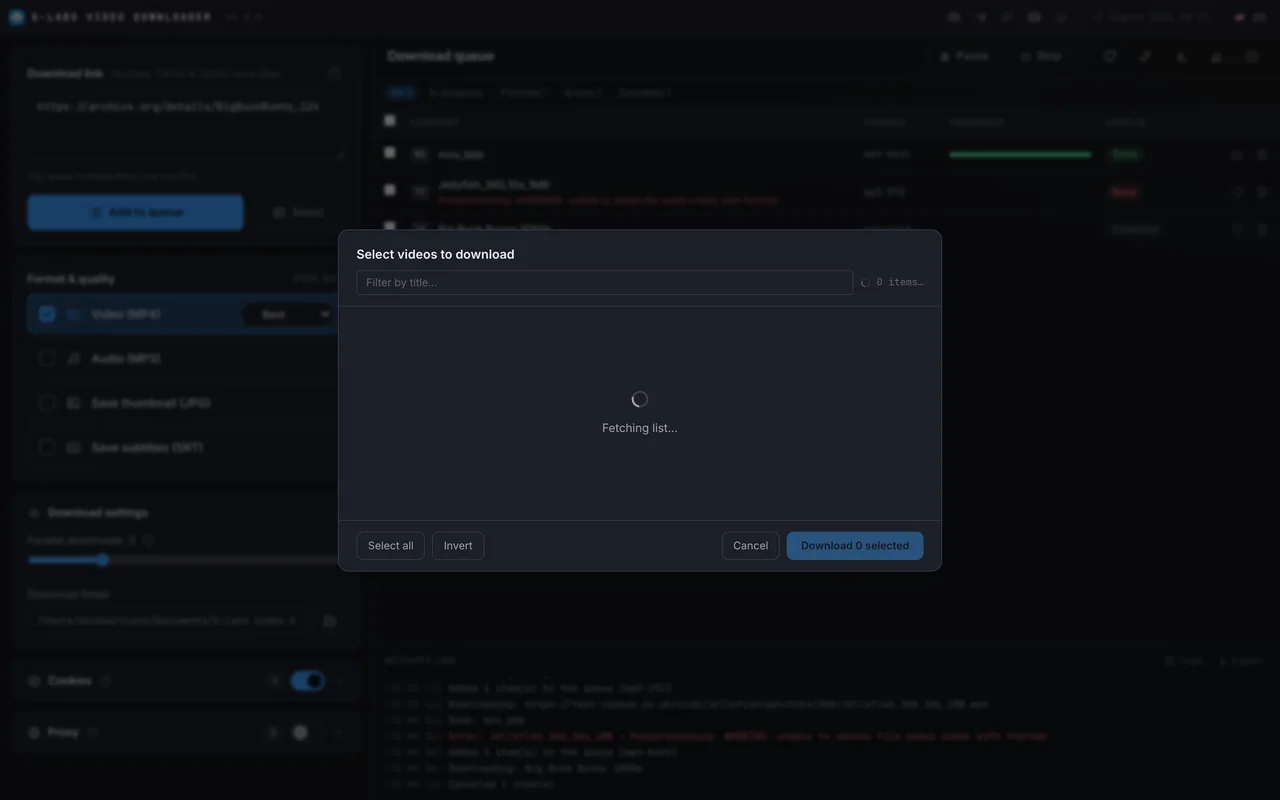1280x800 pixels.
Task: Open the Best quality dropdown
Action: (x=288, y=314)
